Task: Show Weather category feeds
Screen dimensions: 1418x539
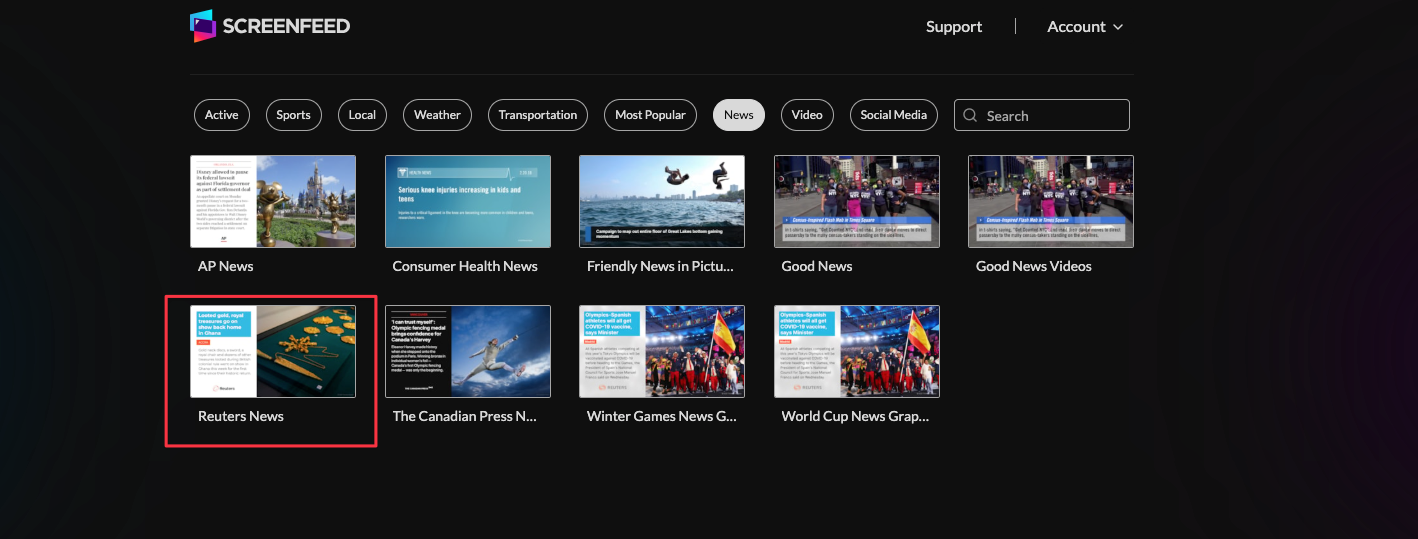Action: coord(437,115)
